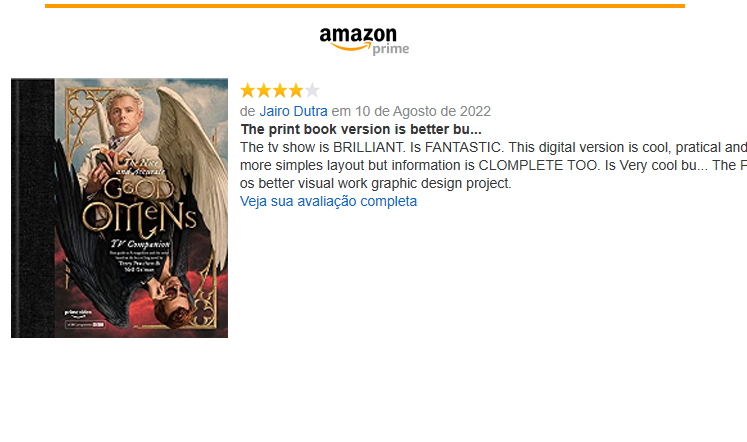This screenshot has height=442, width=747.
Task: Click the review text starting "The tv show is BRILLIANT"
Action: [x=493, y=165]
